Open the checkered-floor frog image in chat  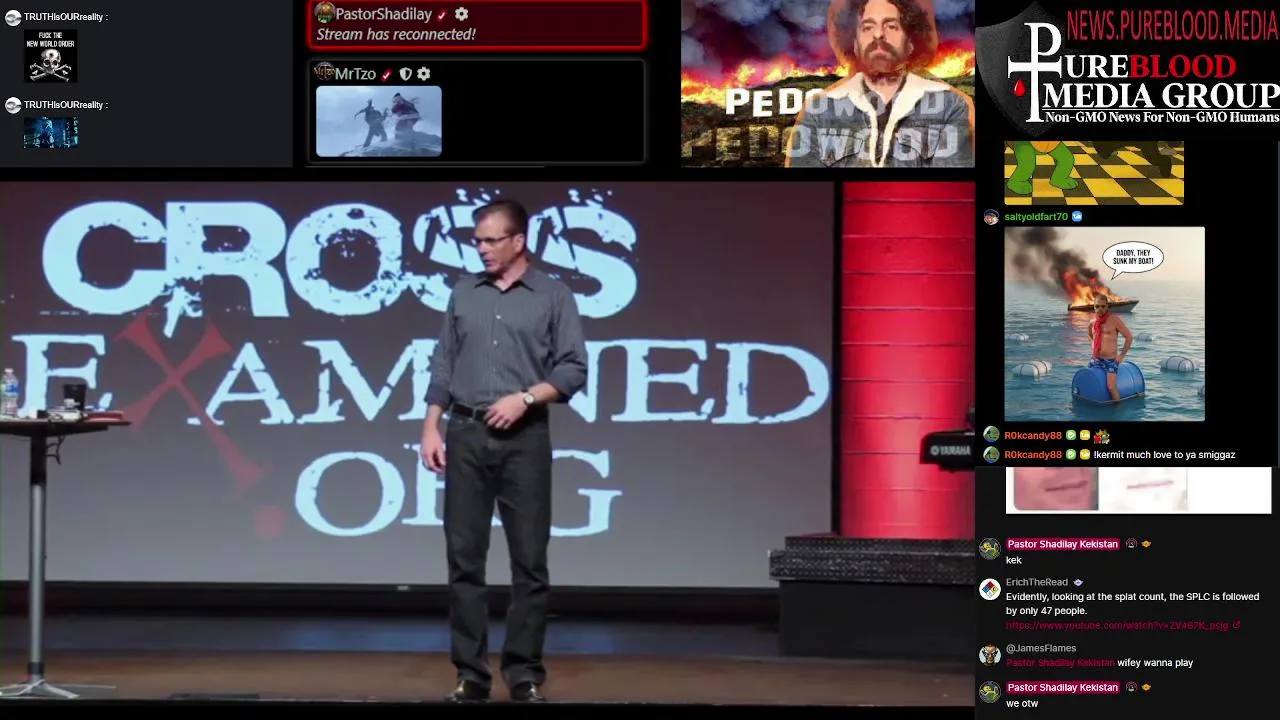(x=1094, y=172)
